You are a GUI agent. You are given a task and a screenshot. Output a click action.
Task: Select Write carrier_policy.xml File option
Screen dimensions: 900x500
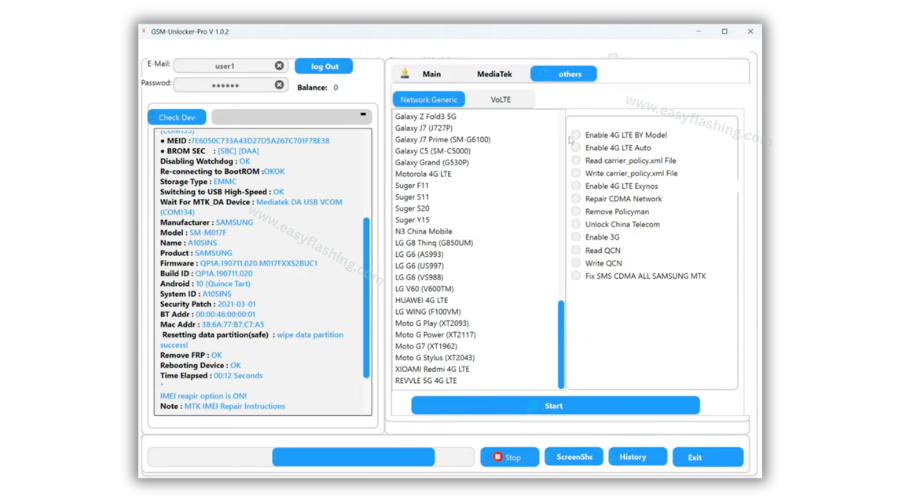(x=576, y=173)
